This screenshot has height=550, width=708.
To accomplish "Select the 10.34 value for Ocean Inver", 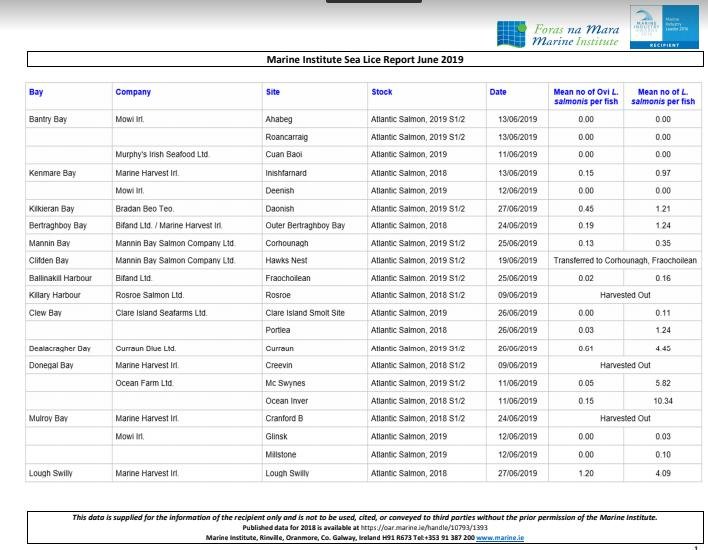I will coord(662,399).
